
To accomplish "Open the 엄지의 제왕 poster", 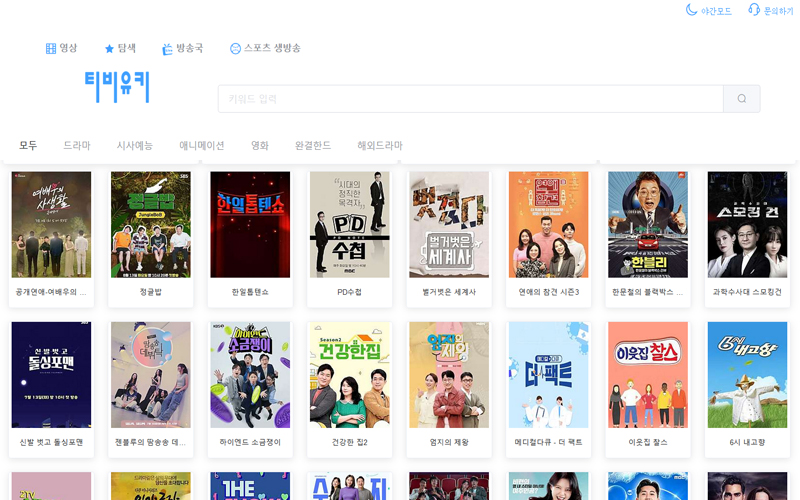I will coord(449,374).
